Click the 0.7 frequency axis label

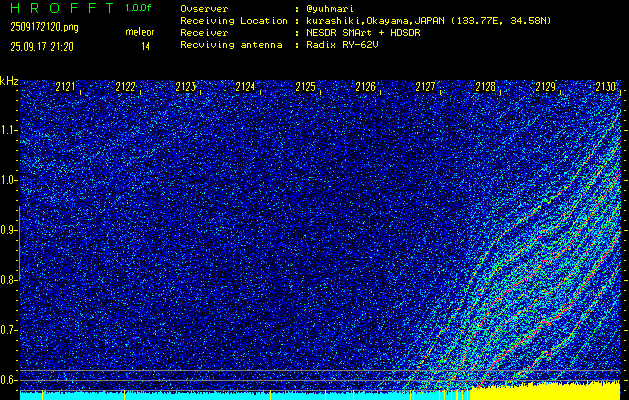coord(8,330)
